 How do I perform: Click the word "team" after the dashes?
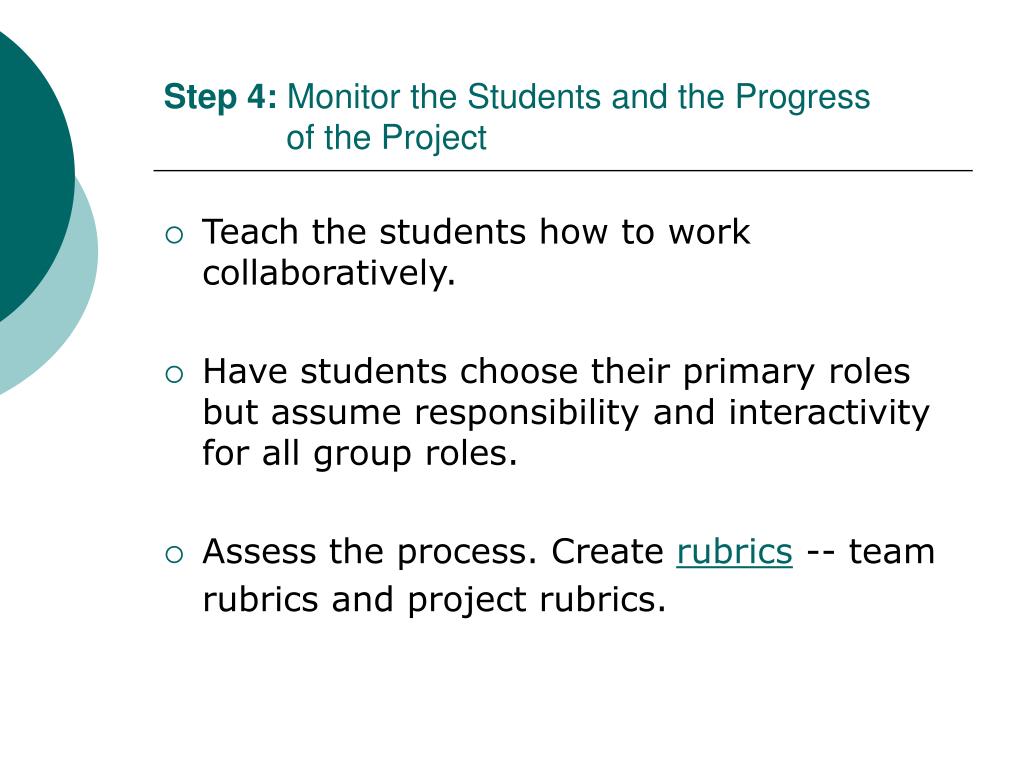(891, 551)
